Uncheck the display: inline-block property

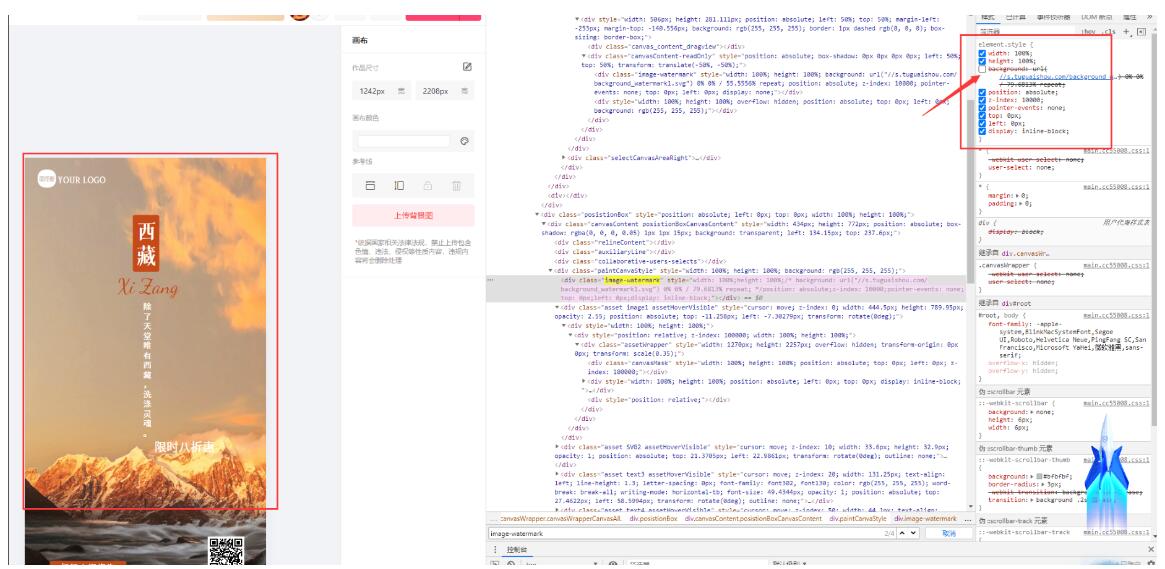click(x=982, y=131)
